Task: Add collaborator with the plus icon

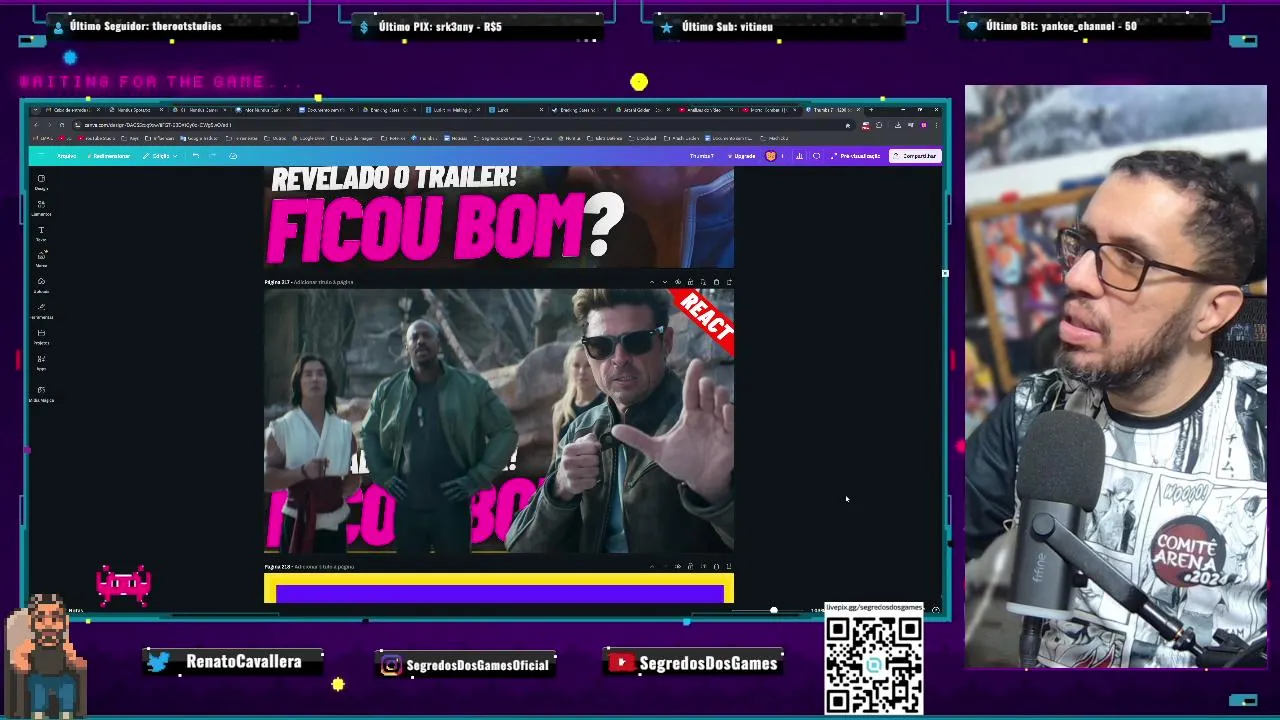Action: [x=782, y=156]
